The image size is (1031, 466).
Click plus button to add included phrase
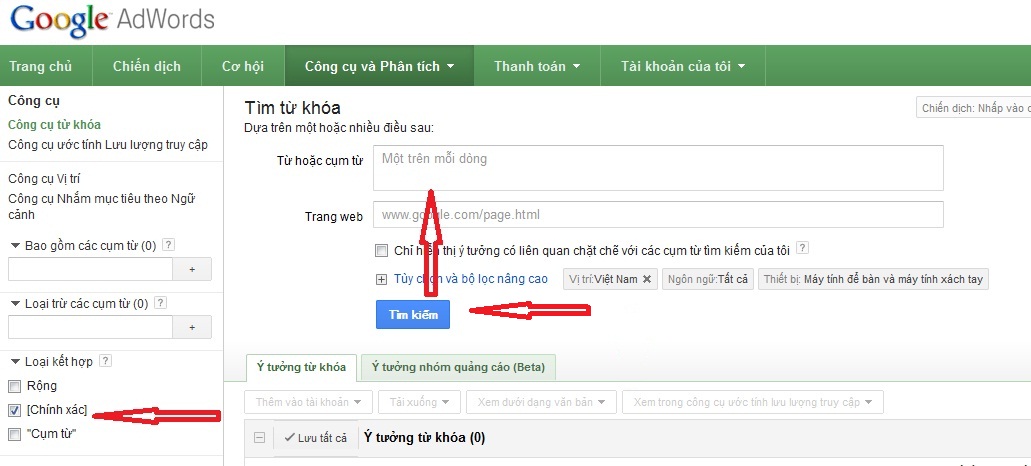192,269
